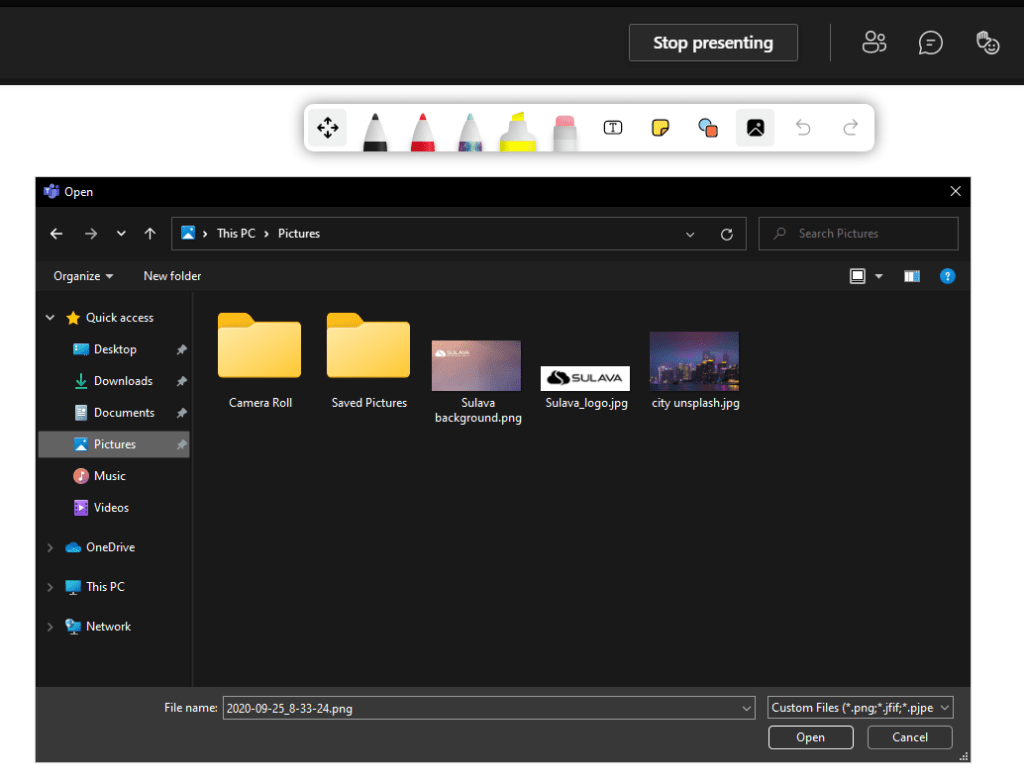The height and width of the screenshot is (780, 1024).
Task: Expand the view options dropdown arrow
Action: [x=879, y=276]
